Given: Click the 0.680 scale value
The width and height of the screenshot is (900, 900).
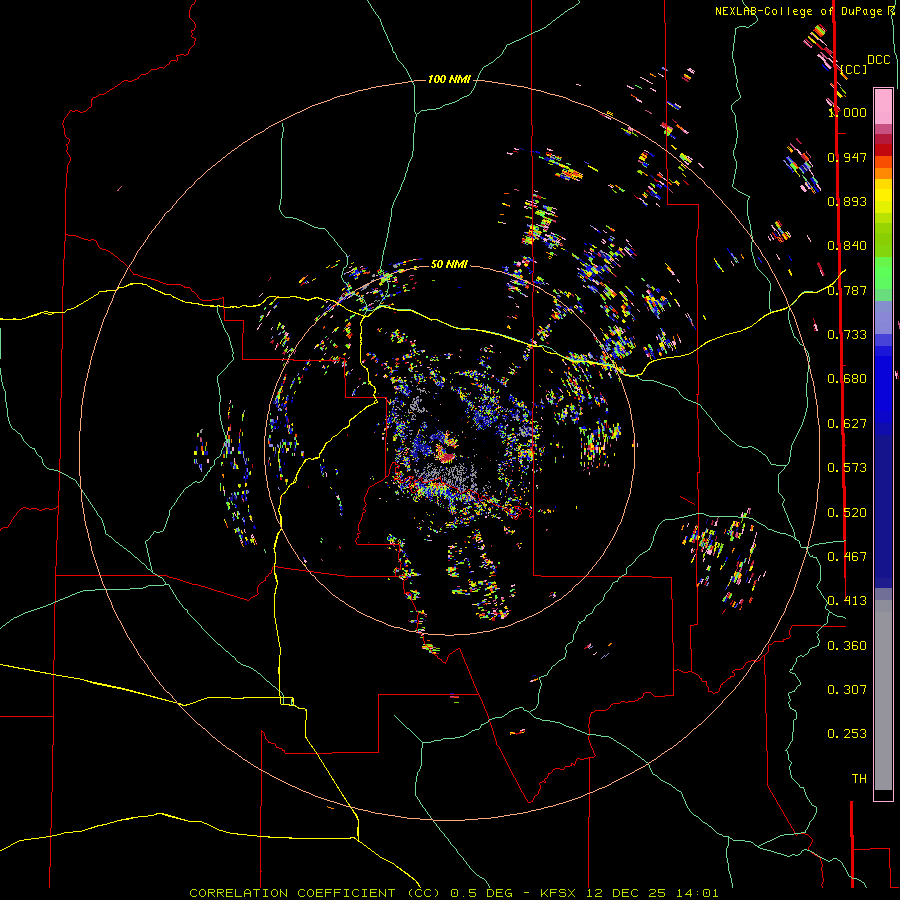Looking at the screenshot, I should [848, 379].
